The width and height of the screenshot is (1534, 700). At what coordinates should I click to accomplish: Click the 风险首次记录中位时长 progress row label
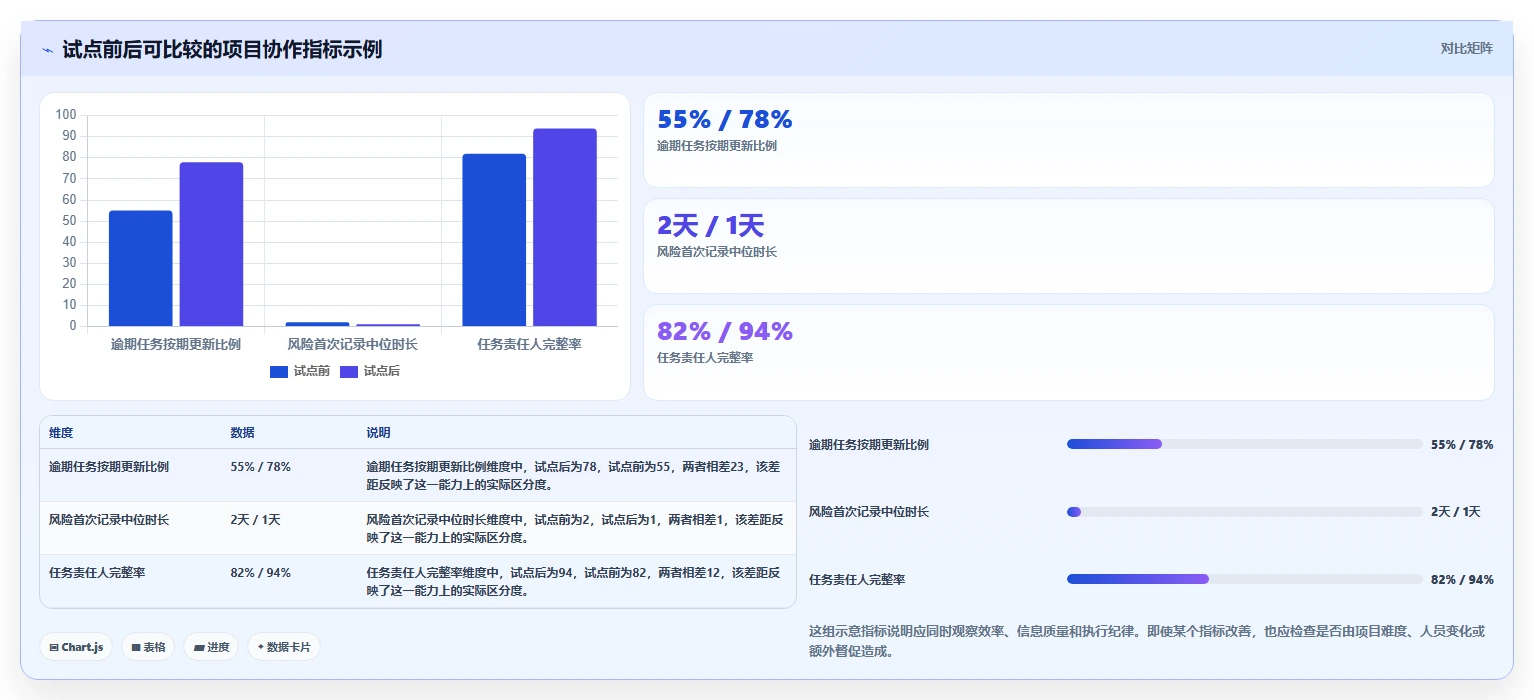point(869,512)
